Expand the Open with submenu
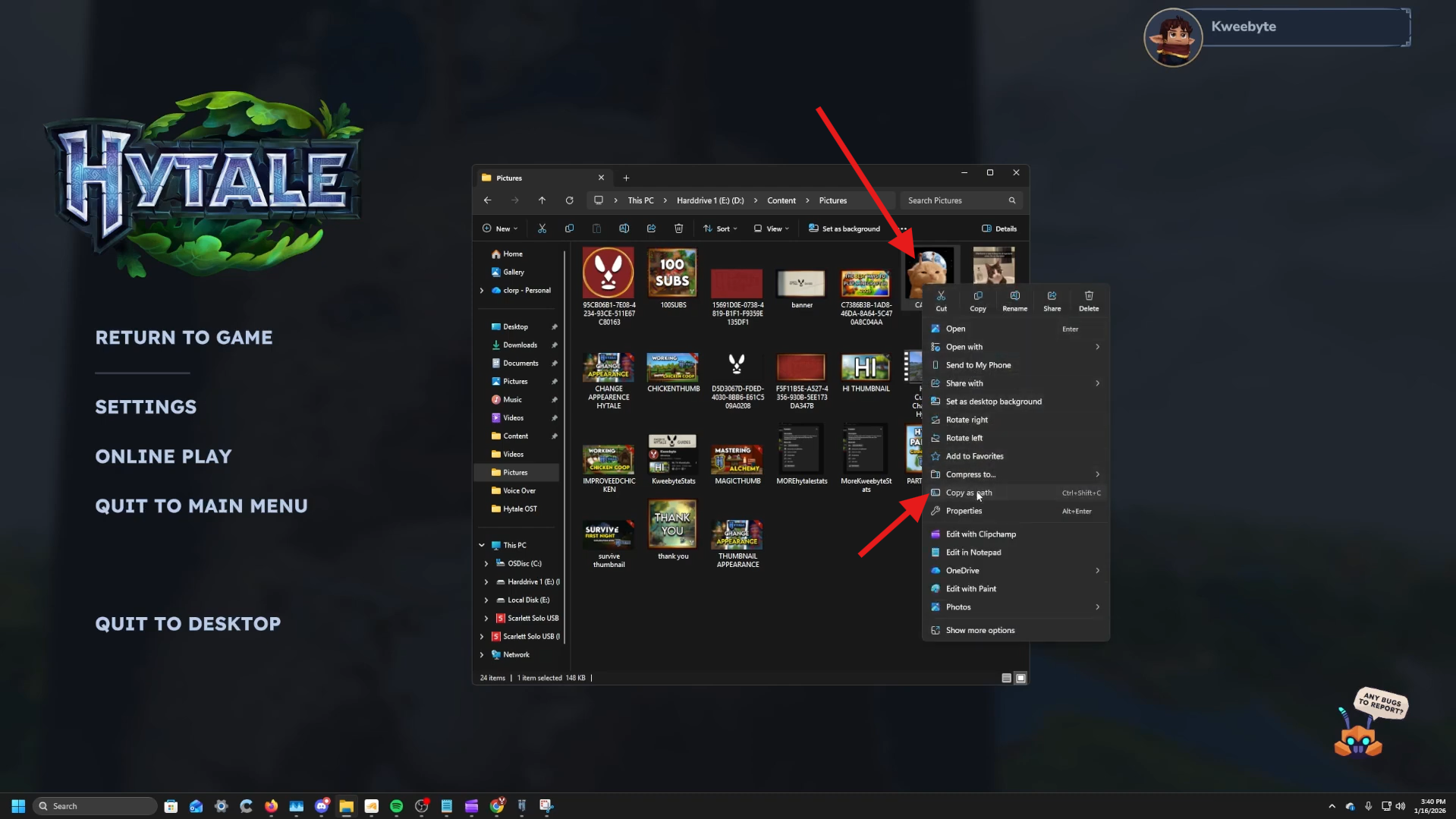 pyautogui.click(x=964, y=346)
